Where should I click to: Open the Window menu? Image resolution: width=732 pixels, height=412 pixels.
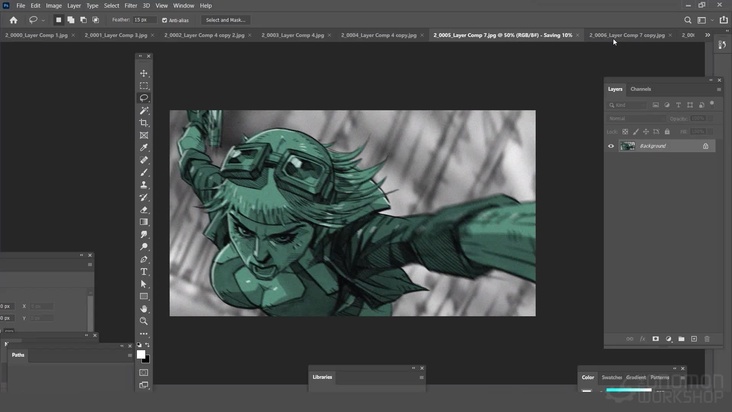(183, 6)
